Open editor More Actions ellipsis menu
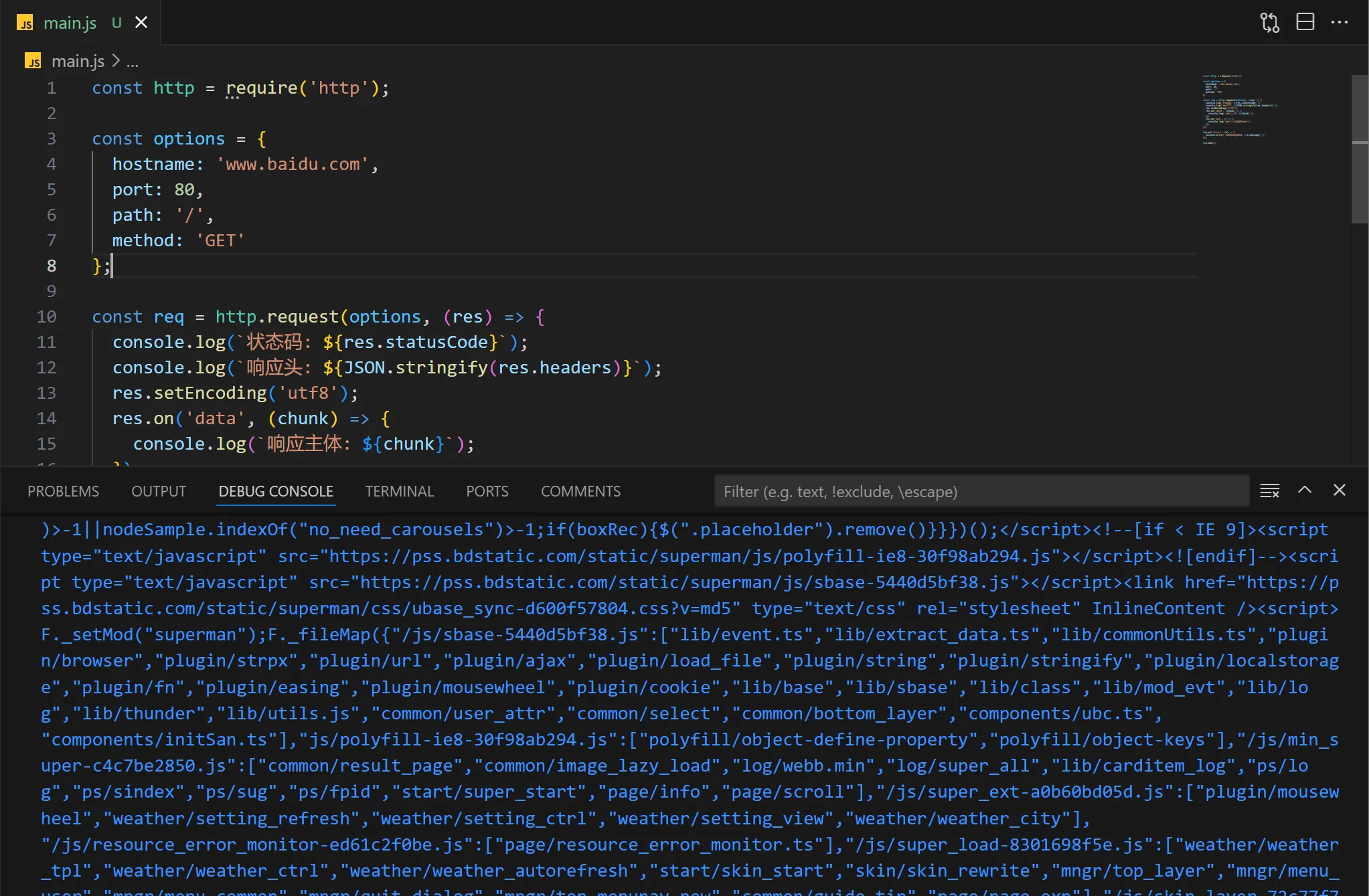Image resolution: width=1369 pixels, height=896 pixels. point(1340,22)
